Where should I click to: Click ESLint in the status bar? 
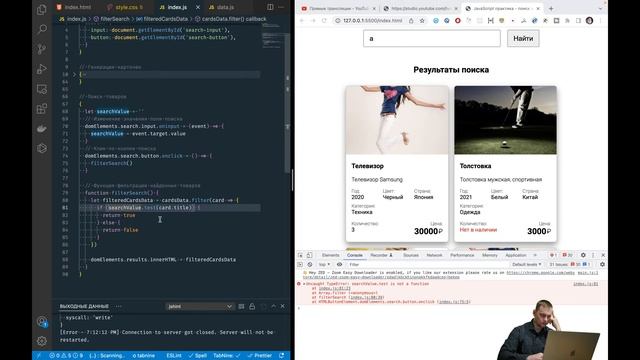click(x=174, y=356)
